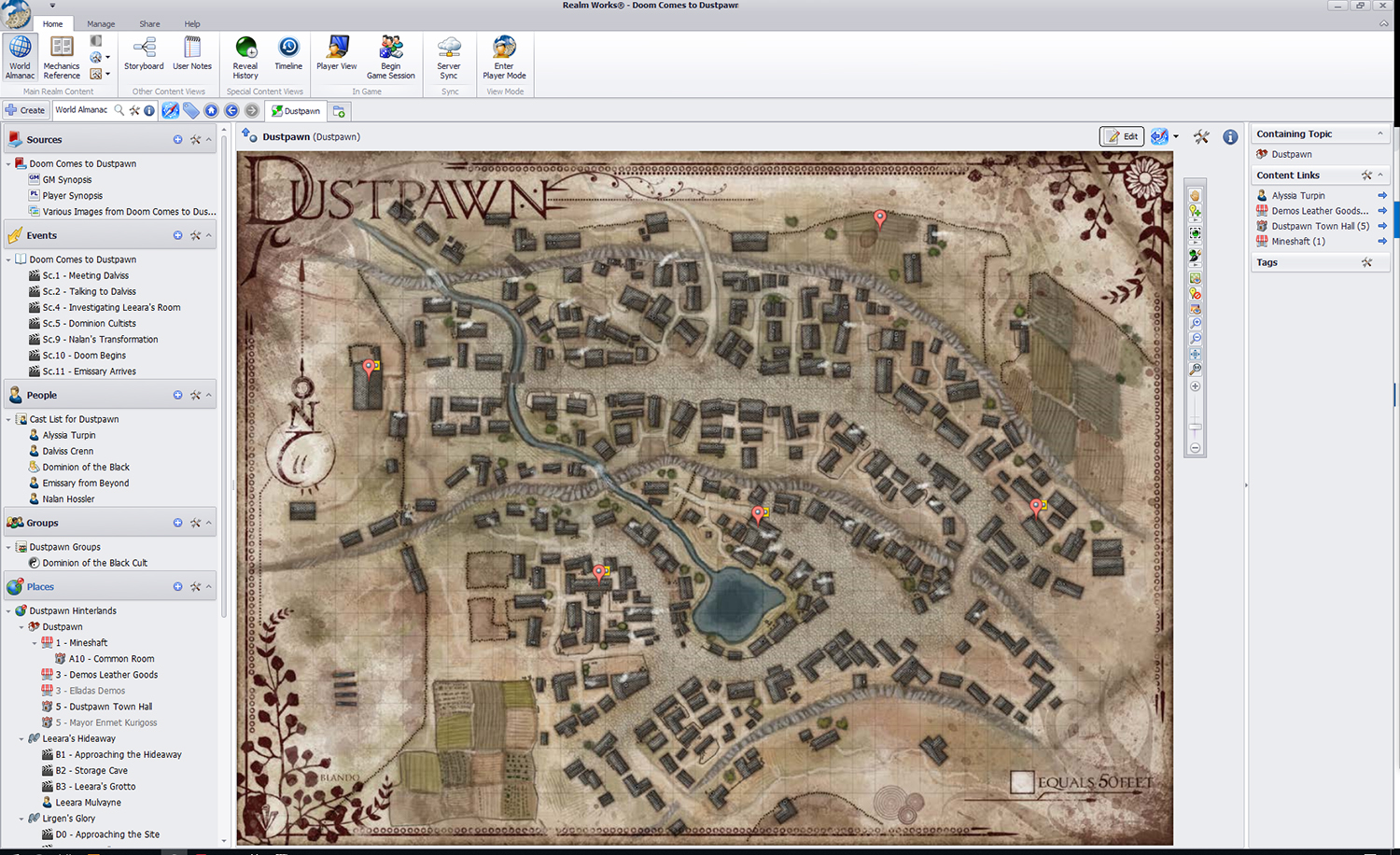The width and height of the screenshot is (1400, 855).
Task: Open the Share ribbon tab
Action: (x=149, y=23)
